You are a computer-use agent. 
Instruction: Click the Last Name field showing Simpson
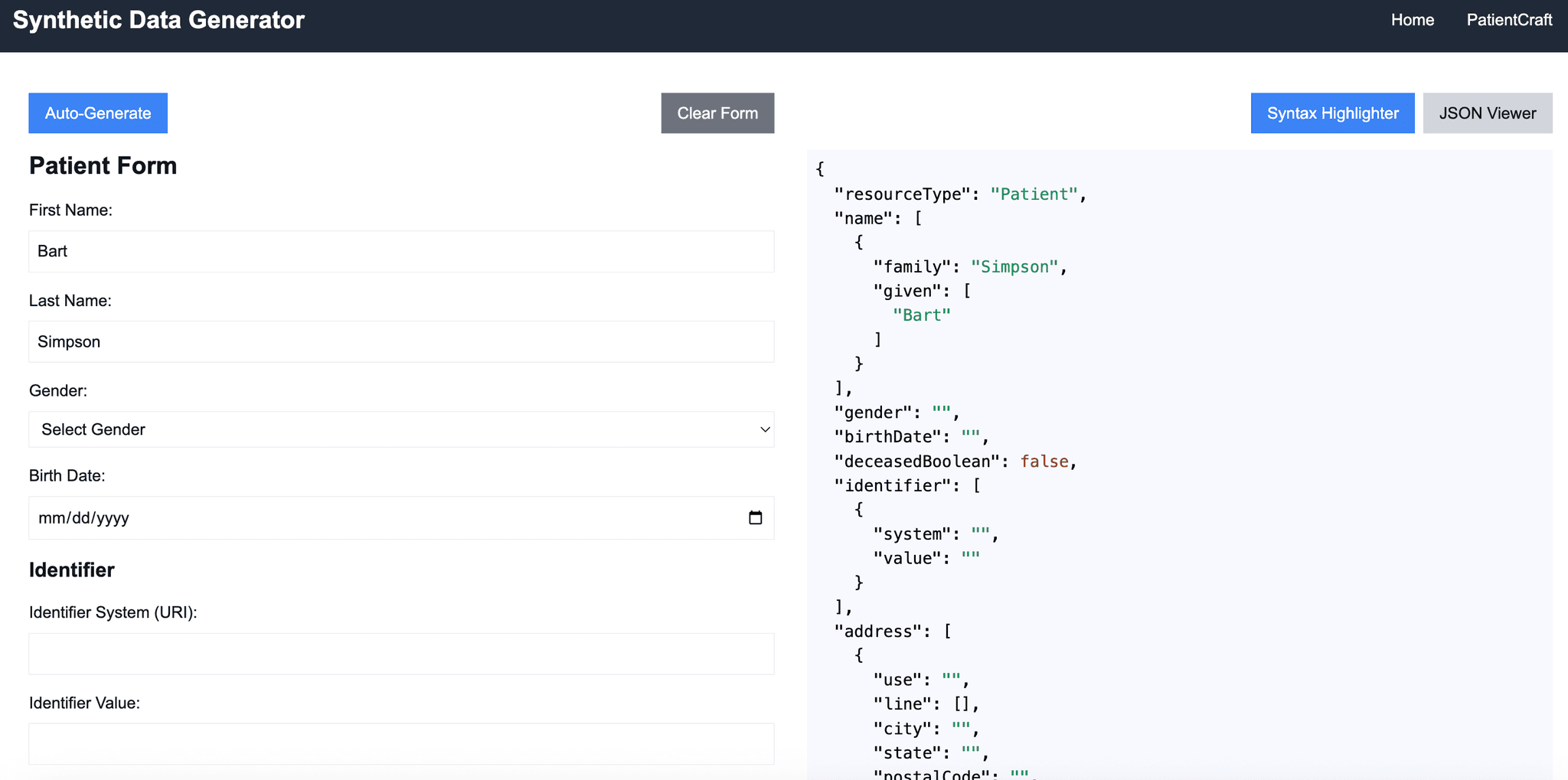400,341
